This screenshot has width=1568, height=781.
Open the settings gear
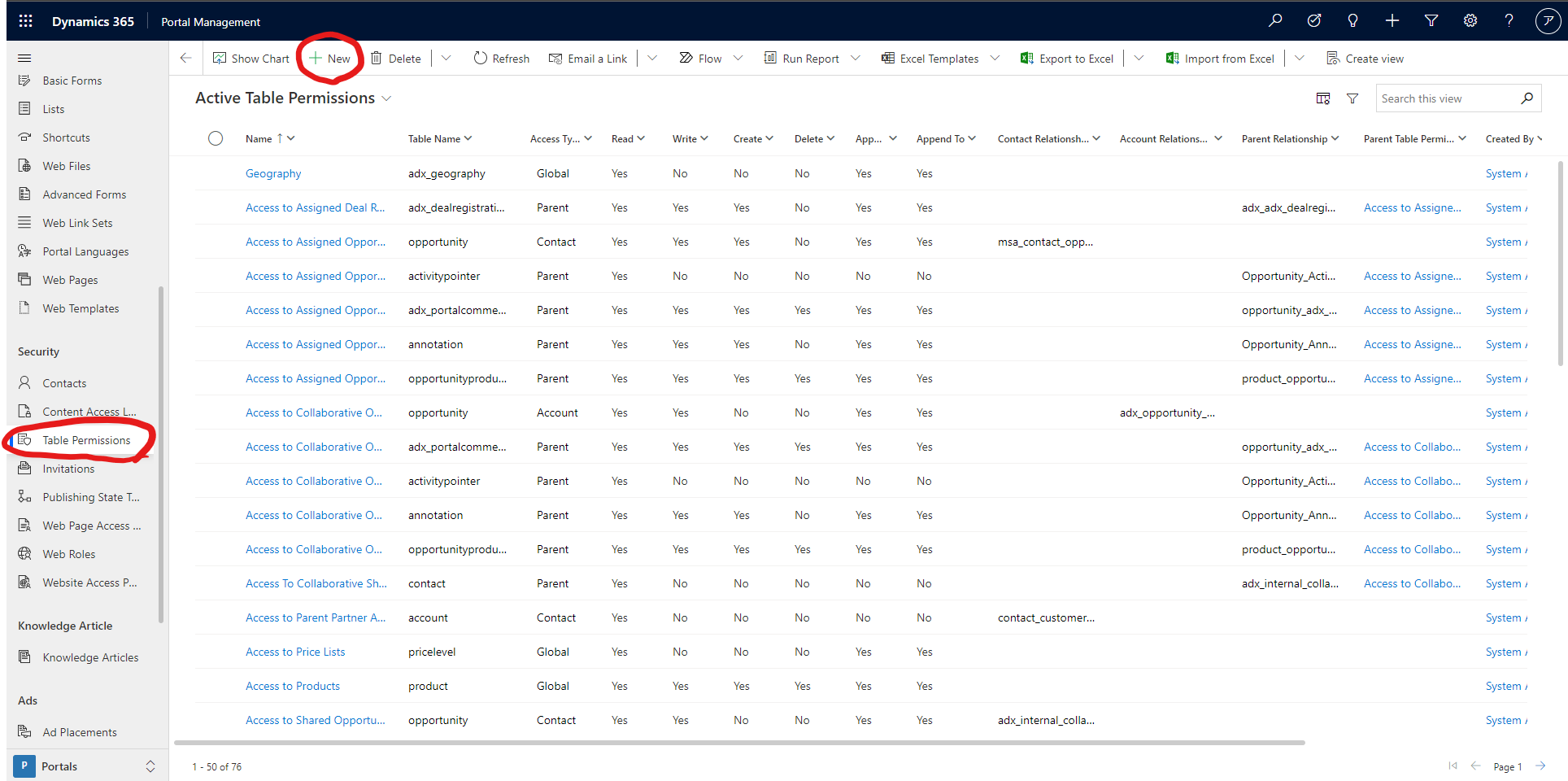tap(1470, 21)
